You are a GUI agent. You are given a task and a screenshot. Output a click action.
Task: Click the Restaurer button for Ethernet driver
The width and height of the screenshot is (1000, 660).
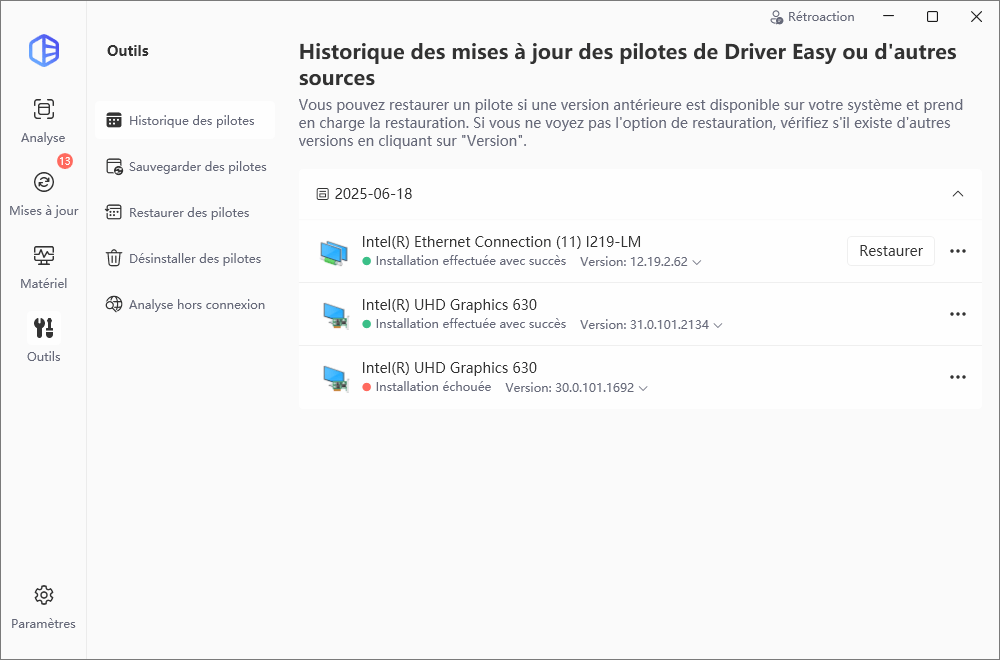click(x=891, y=251)
